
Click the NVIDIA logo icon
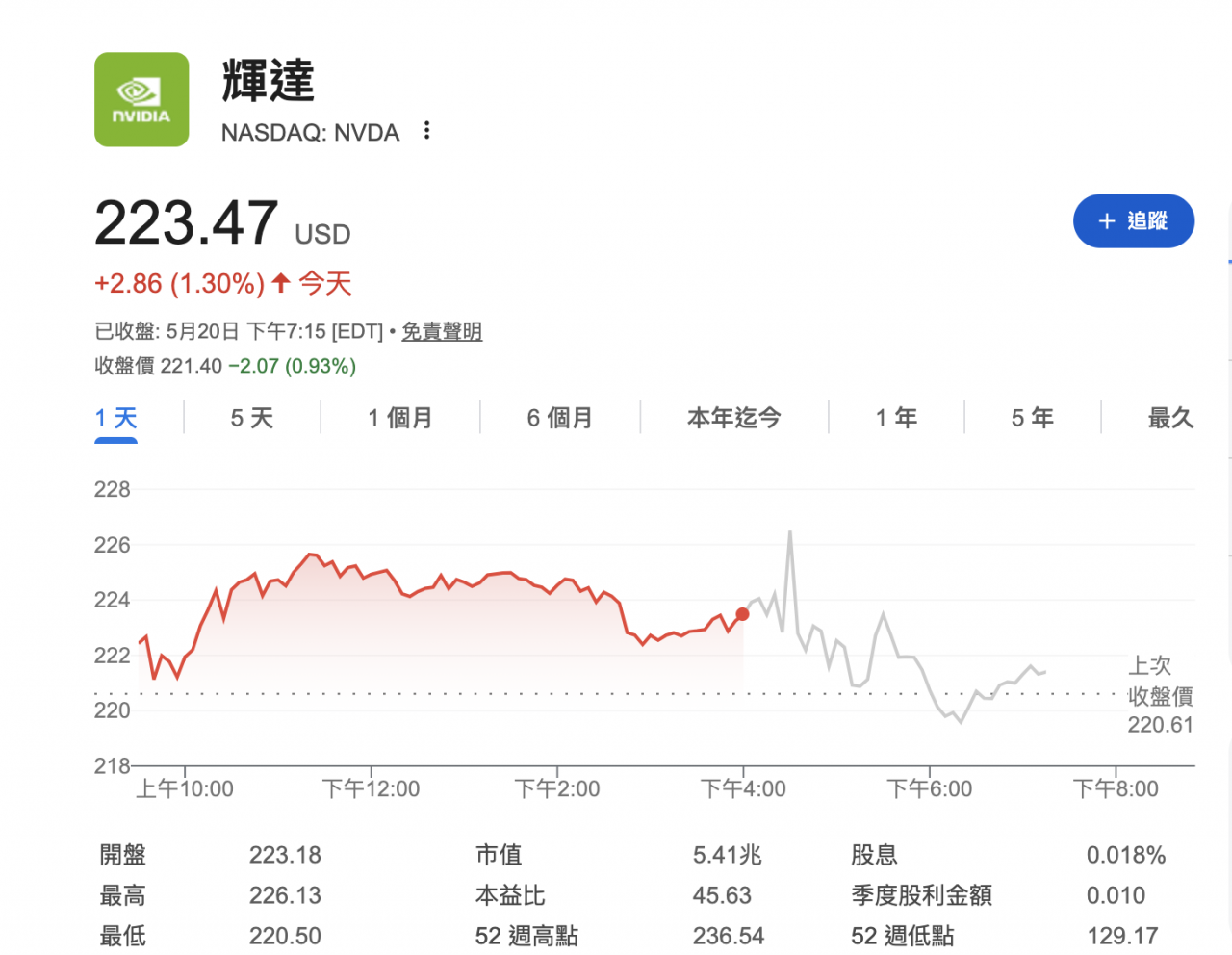[x=141, y=99]
